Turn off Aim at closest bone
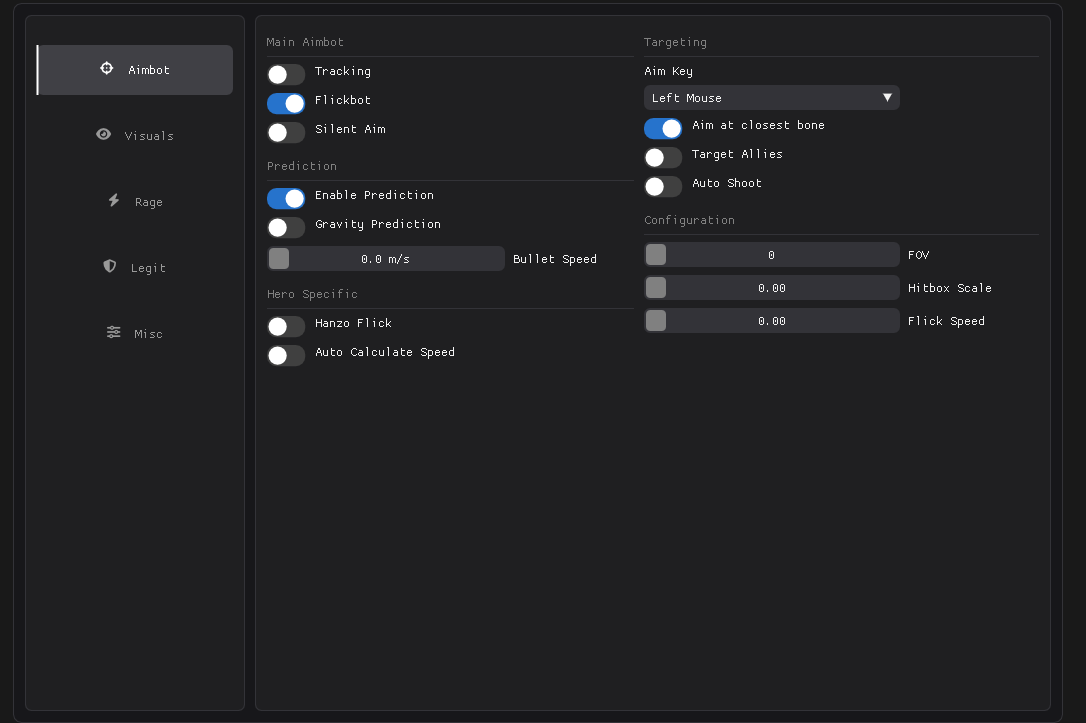This screenshot has height=723, width=1086. click(x=663, y=128)
